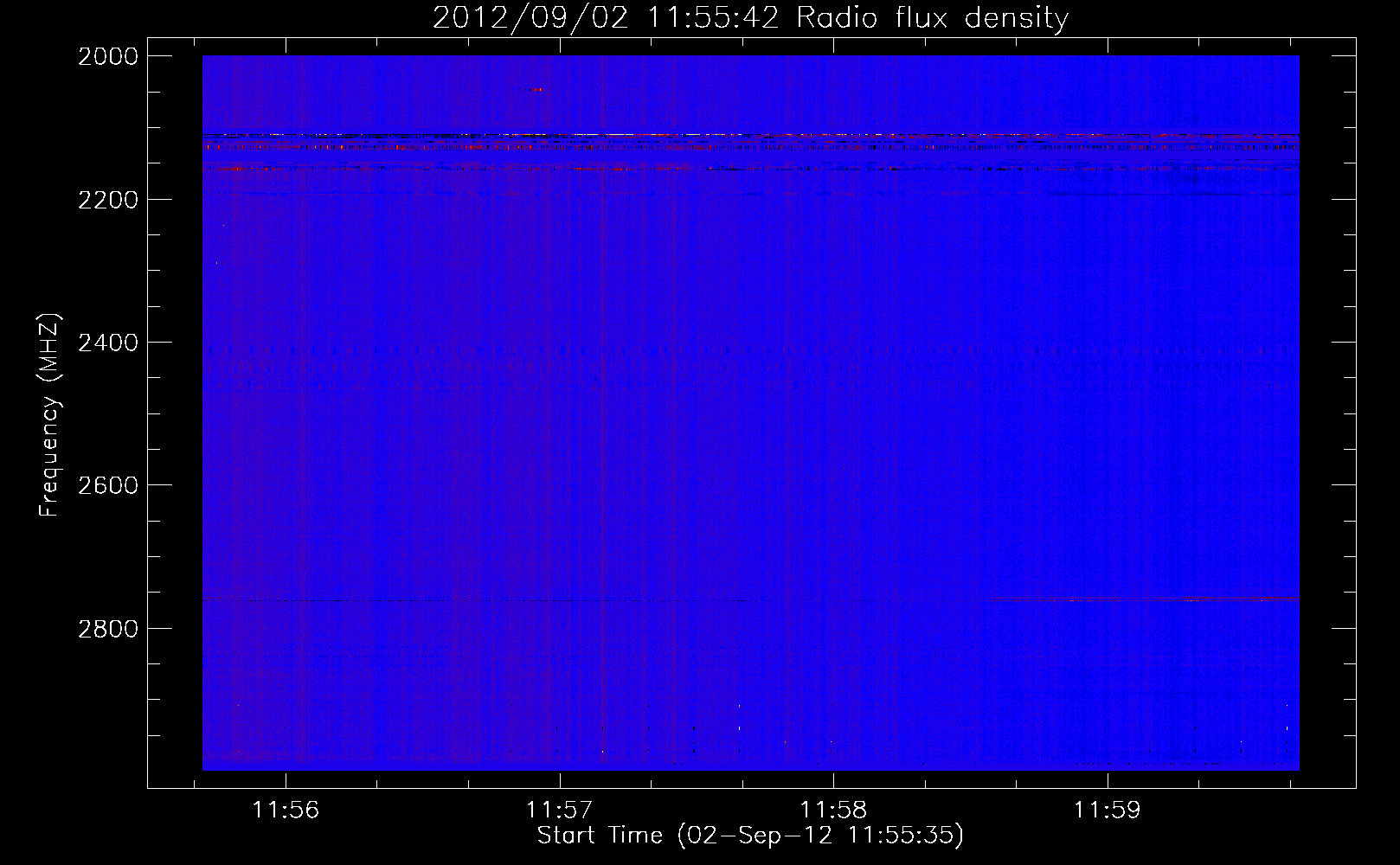Screen dimensions: 1400x865
Task: Click the 2800 frequency tick label
Action: click(x=108, y=628)
